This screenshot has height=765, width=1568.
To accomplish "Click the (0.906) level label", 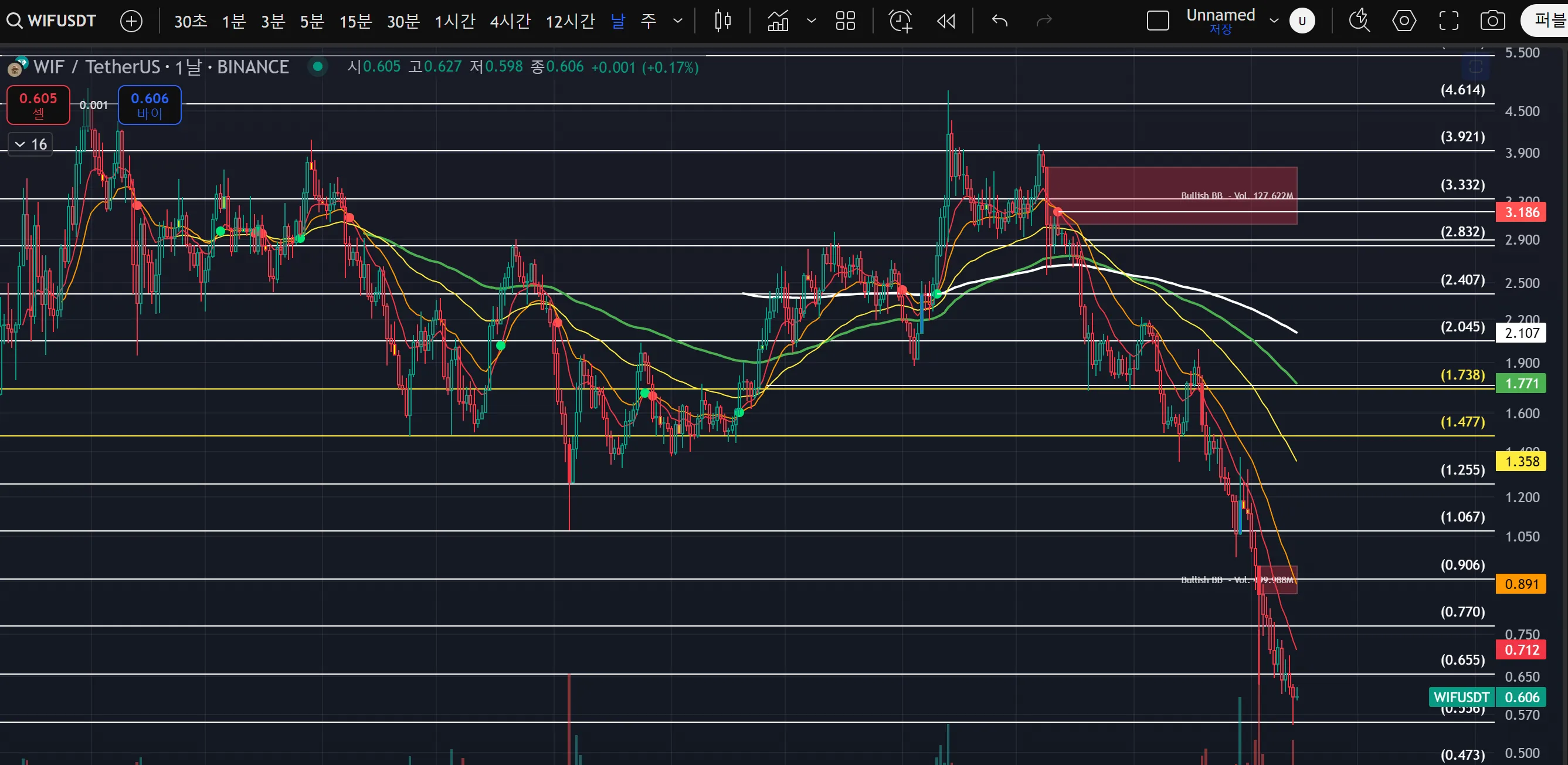I will [x=1462, y=564].
